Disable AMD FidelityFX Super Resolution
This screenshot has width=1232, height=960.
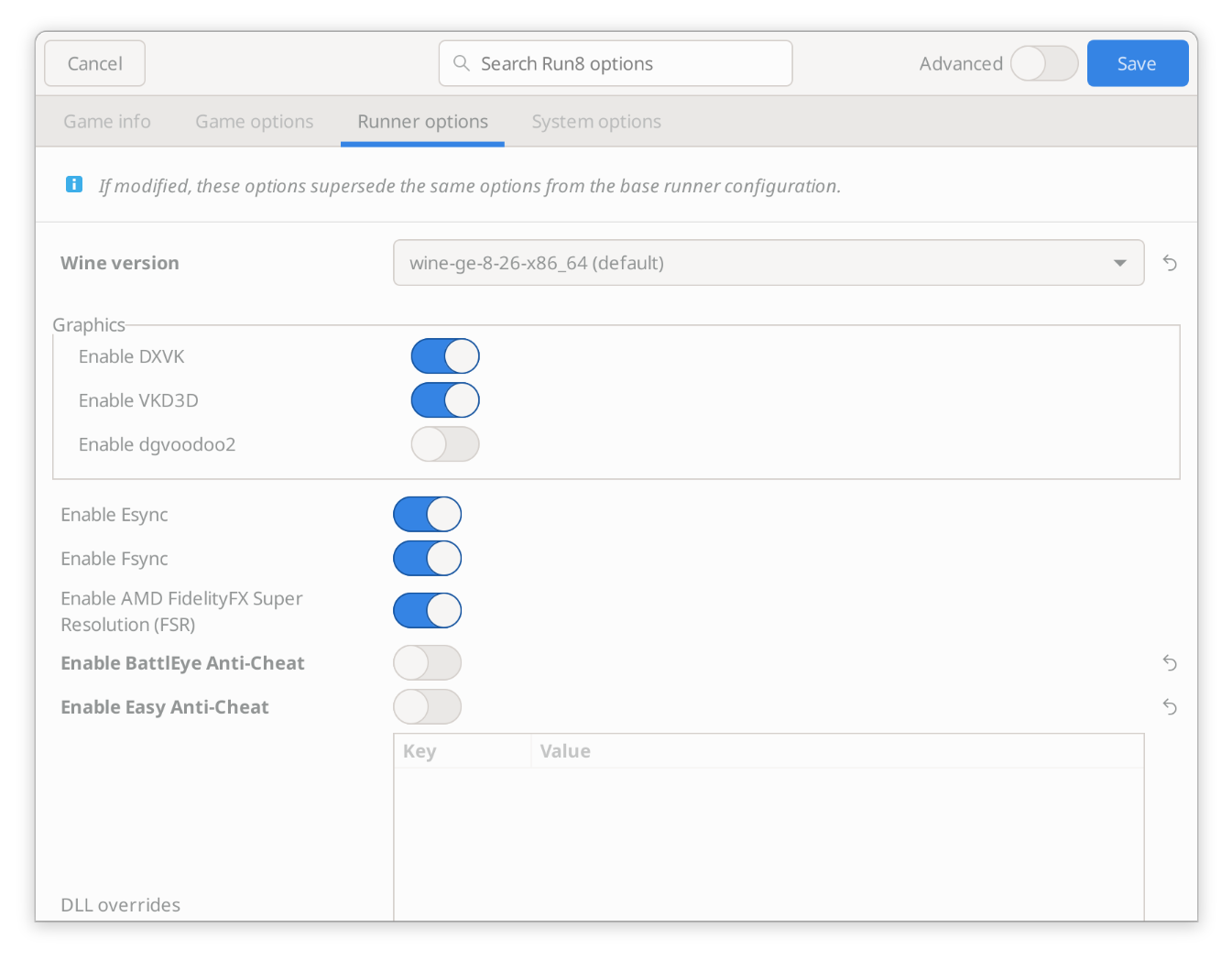click(427, 610)
